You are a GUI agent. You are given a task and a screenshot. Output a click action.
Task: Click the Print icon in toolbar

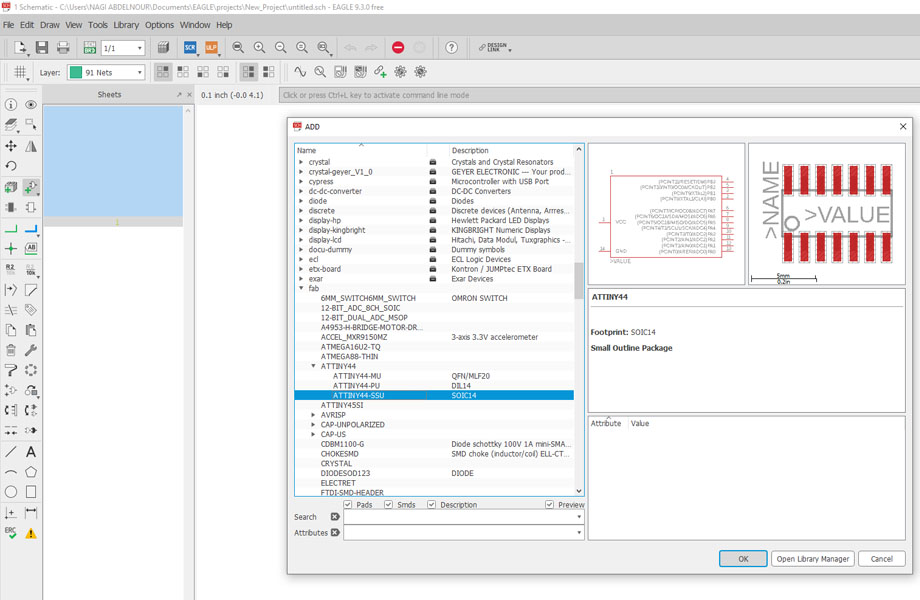[63, 48]
